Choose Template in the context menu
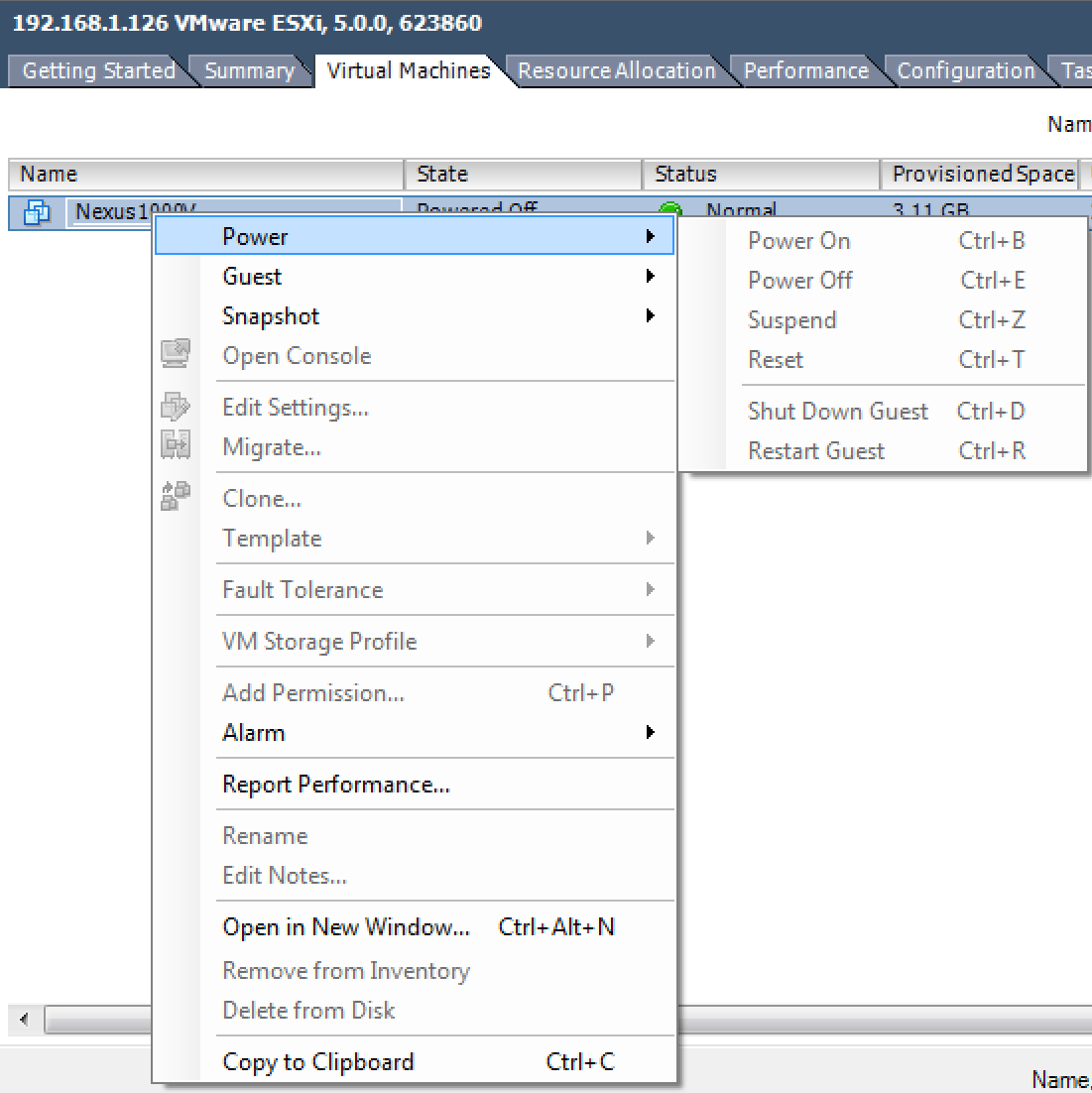The height and width of the screenshot is (1093, 1092). click(x=414, y=539)
